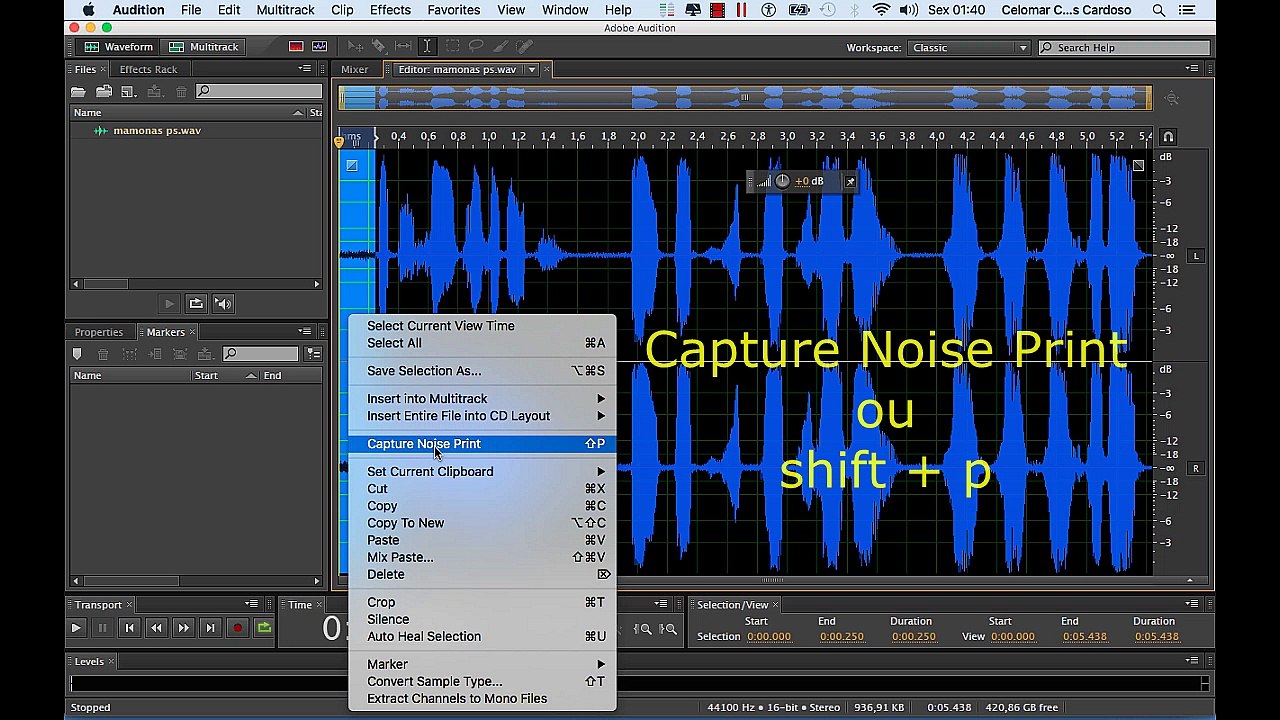This screenshot has height=720, width=1280.
Task: Show the spectral pitch display
Action: click(x=319, y=47)
